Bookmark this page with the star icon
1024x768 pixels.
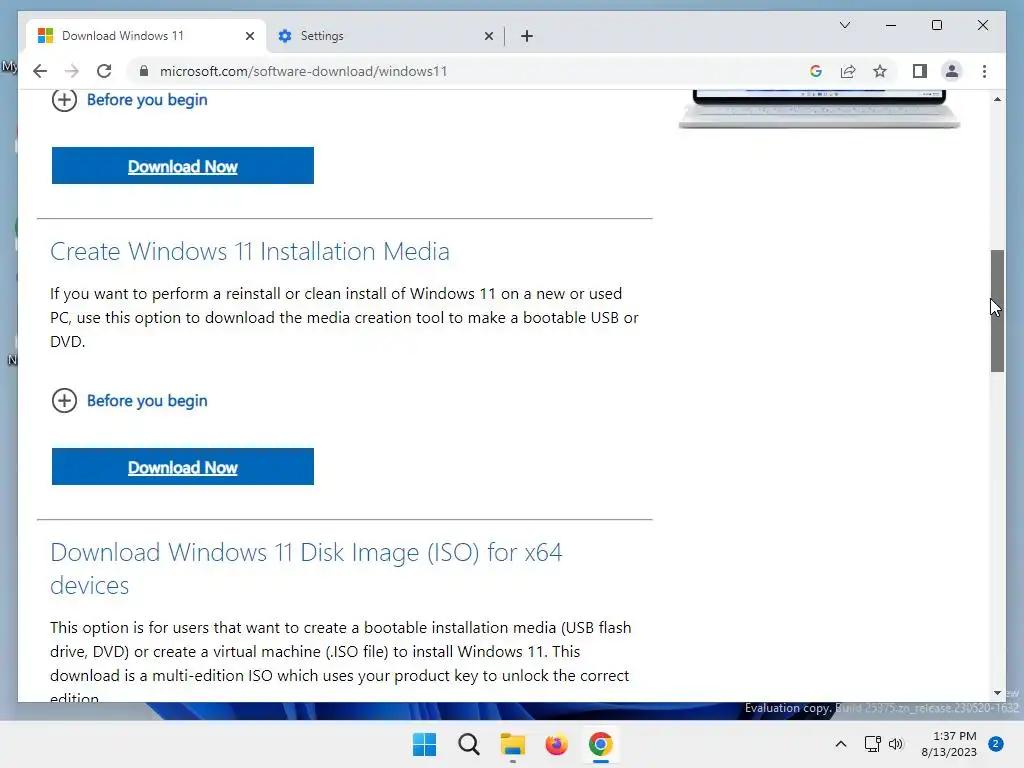pos(880,71)
